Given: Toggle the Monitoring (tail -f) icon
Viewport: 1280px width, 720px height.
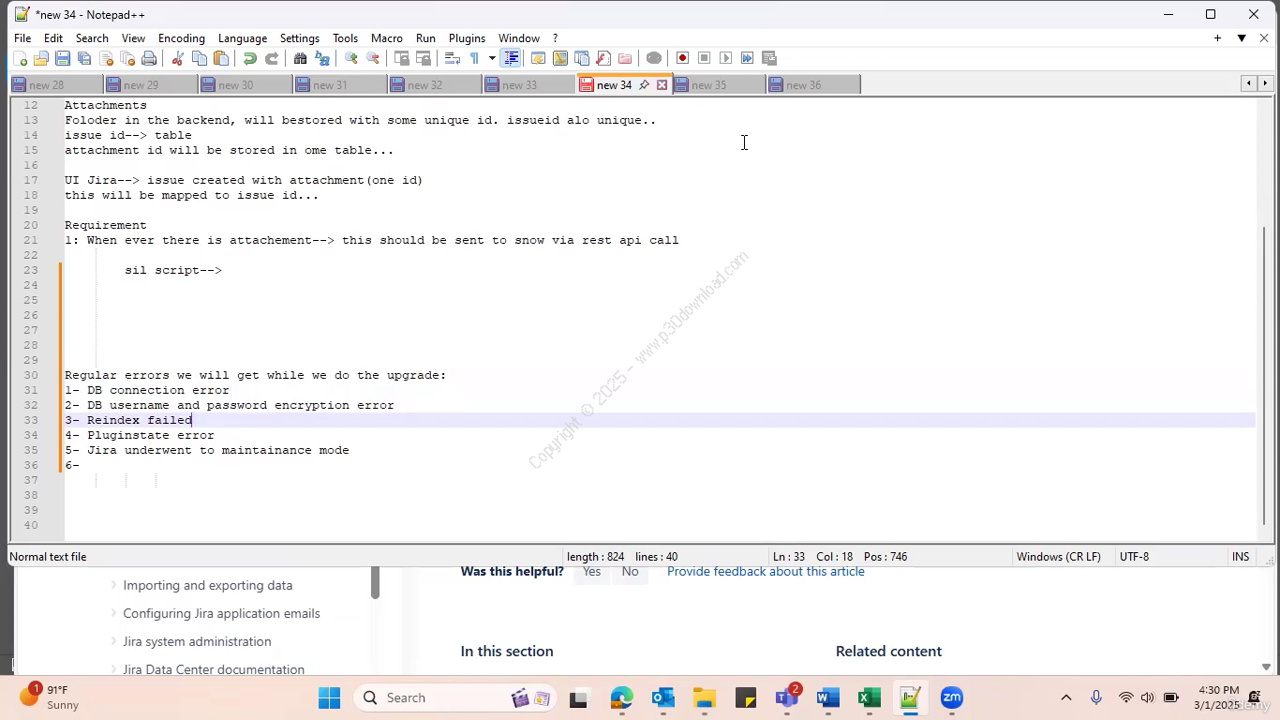Looking at the screenshot, I should click(654, 58).
